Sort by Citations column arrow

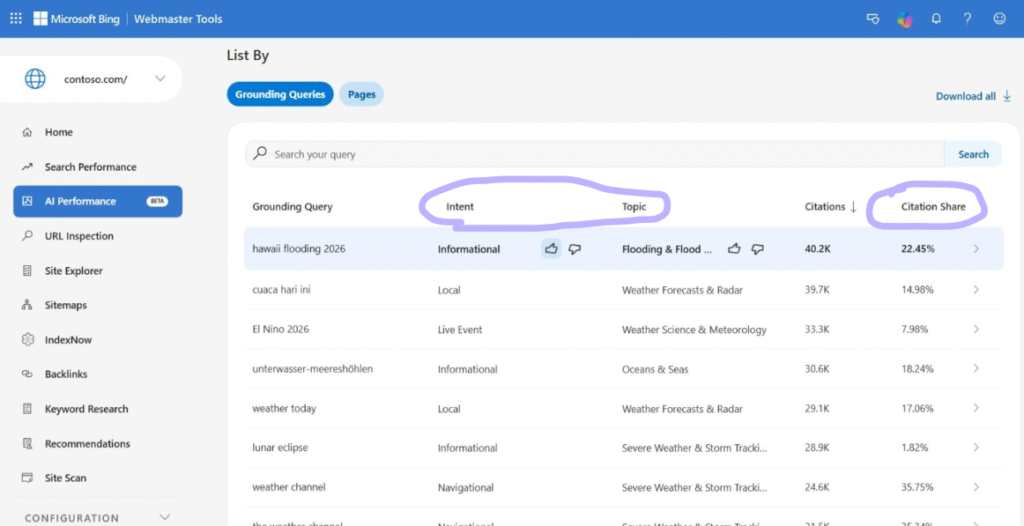[853, 206]
